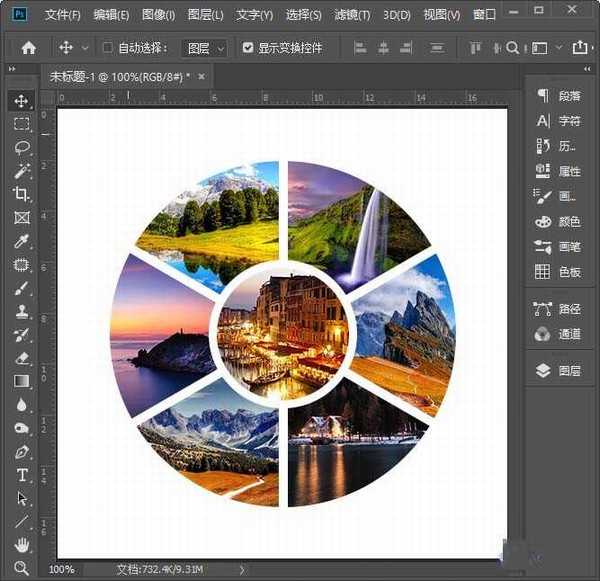Open the 滤镜(T) menu
Screen dimensions: 600x581
coord(351,15)
